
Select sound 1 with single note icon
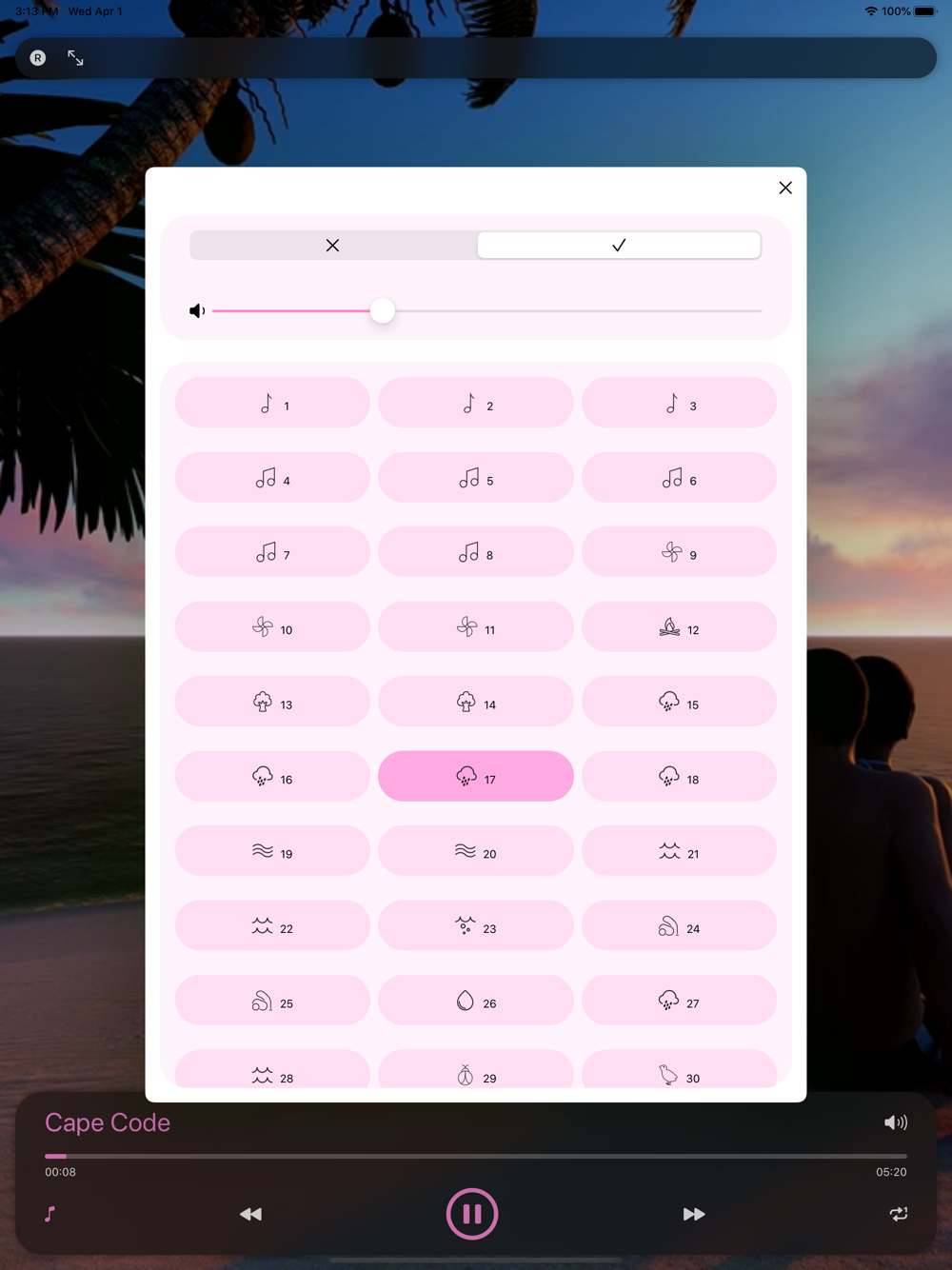(x=272, y=403)
